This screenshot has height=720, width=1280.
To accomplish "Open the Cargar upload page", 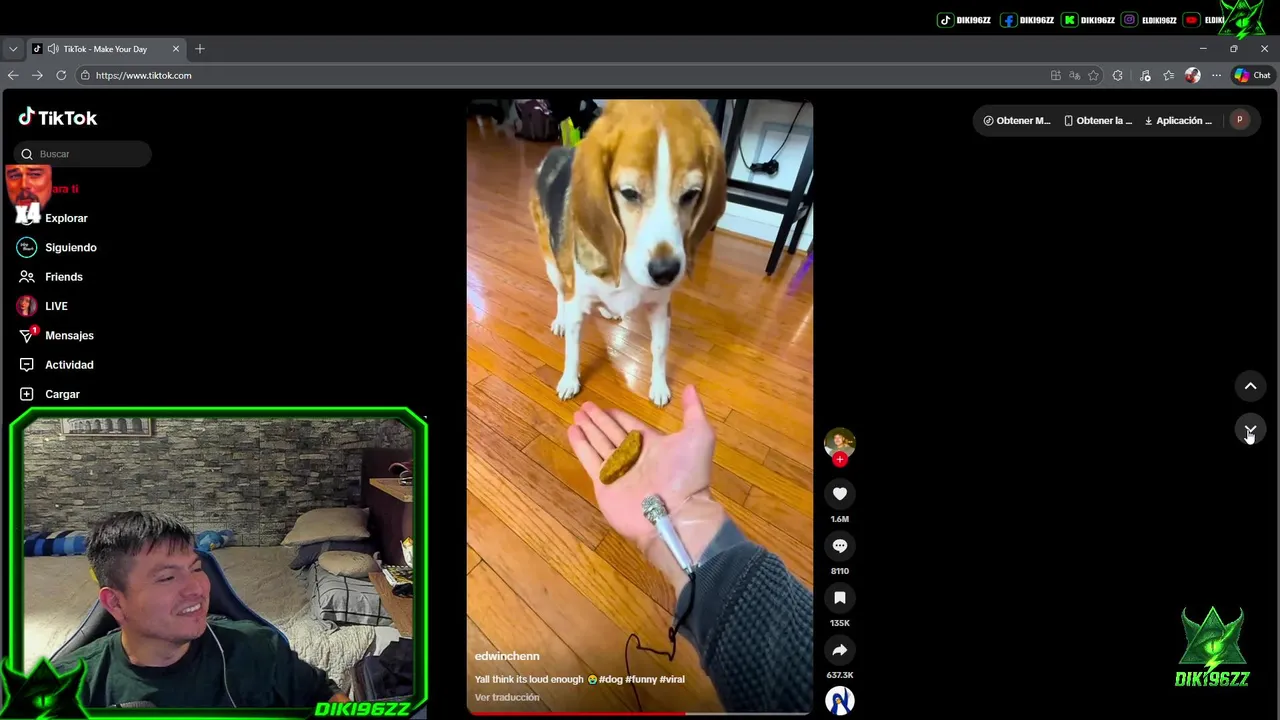I will 62,394.
